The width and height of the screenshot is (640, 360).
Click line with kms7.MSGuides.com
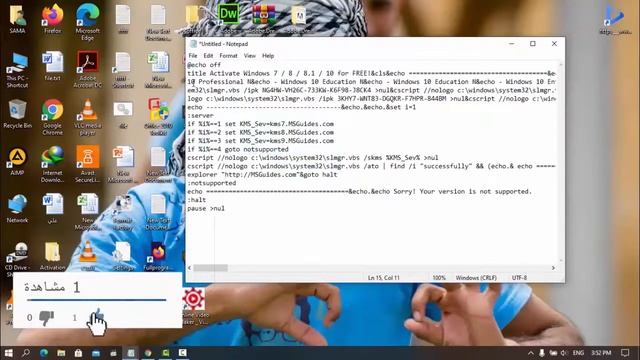point(260,124)
